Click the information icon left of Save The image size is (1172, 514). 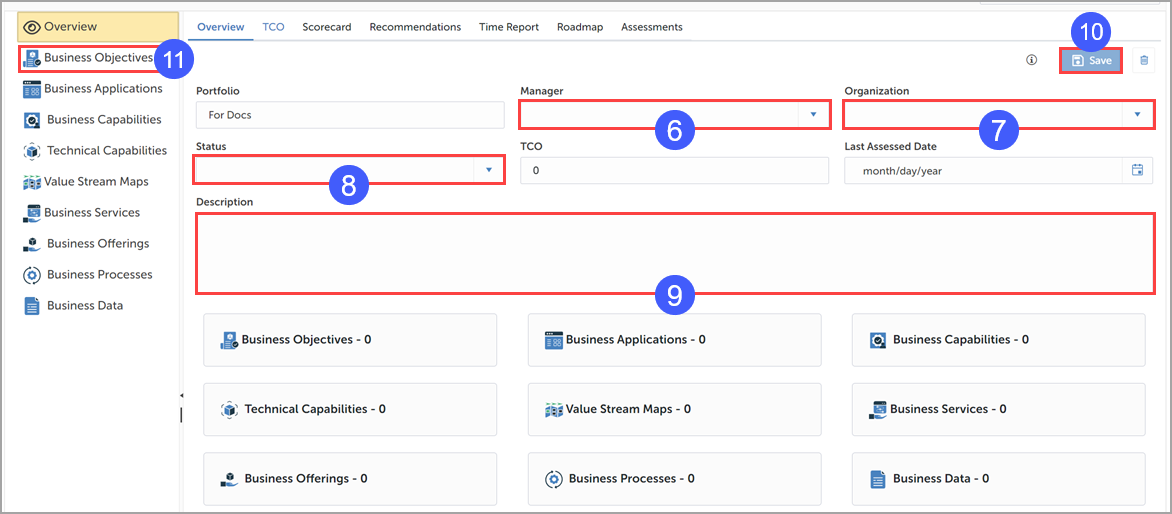(x=1031, y=60)
